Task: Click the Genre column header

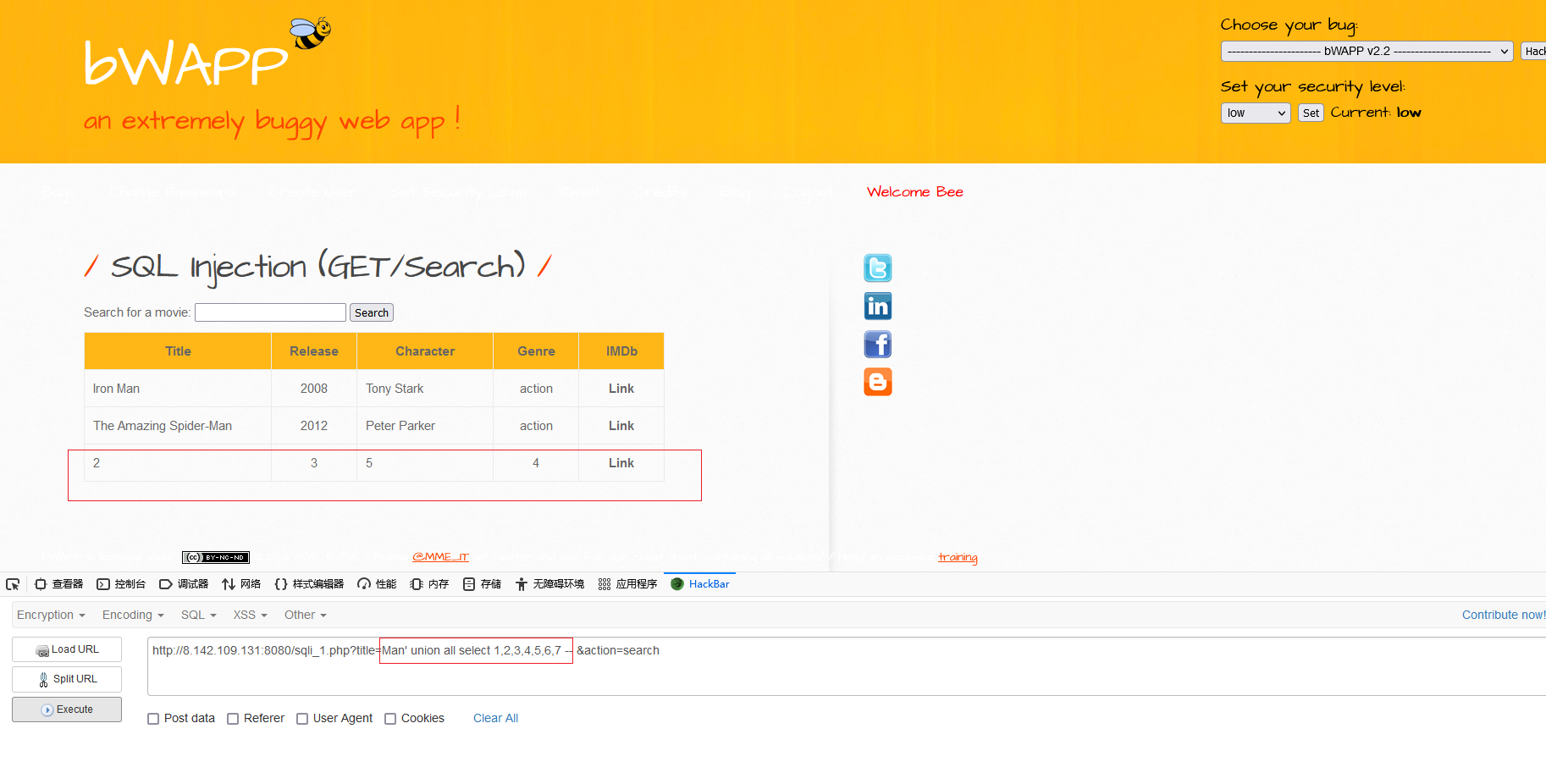Action: pyautogui.click(x=536, y=351)
